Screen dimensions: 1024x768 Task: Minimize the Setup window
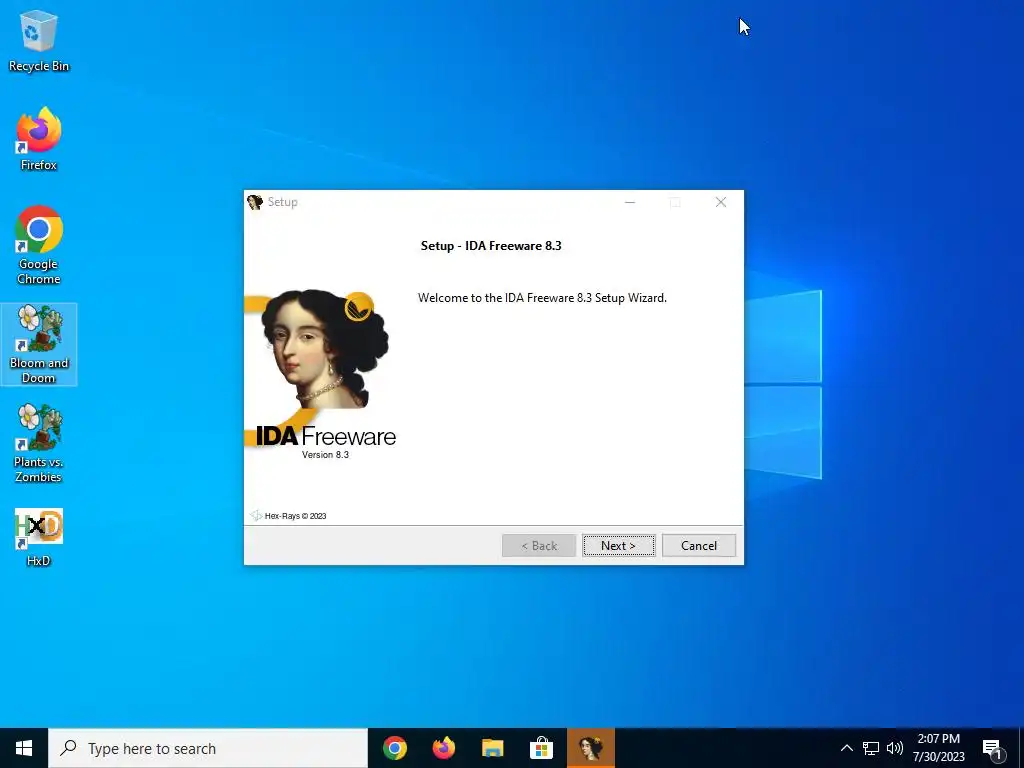630,202
